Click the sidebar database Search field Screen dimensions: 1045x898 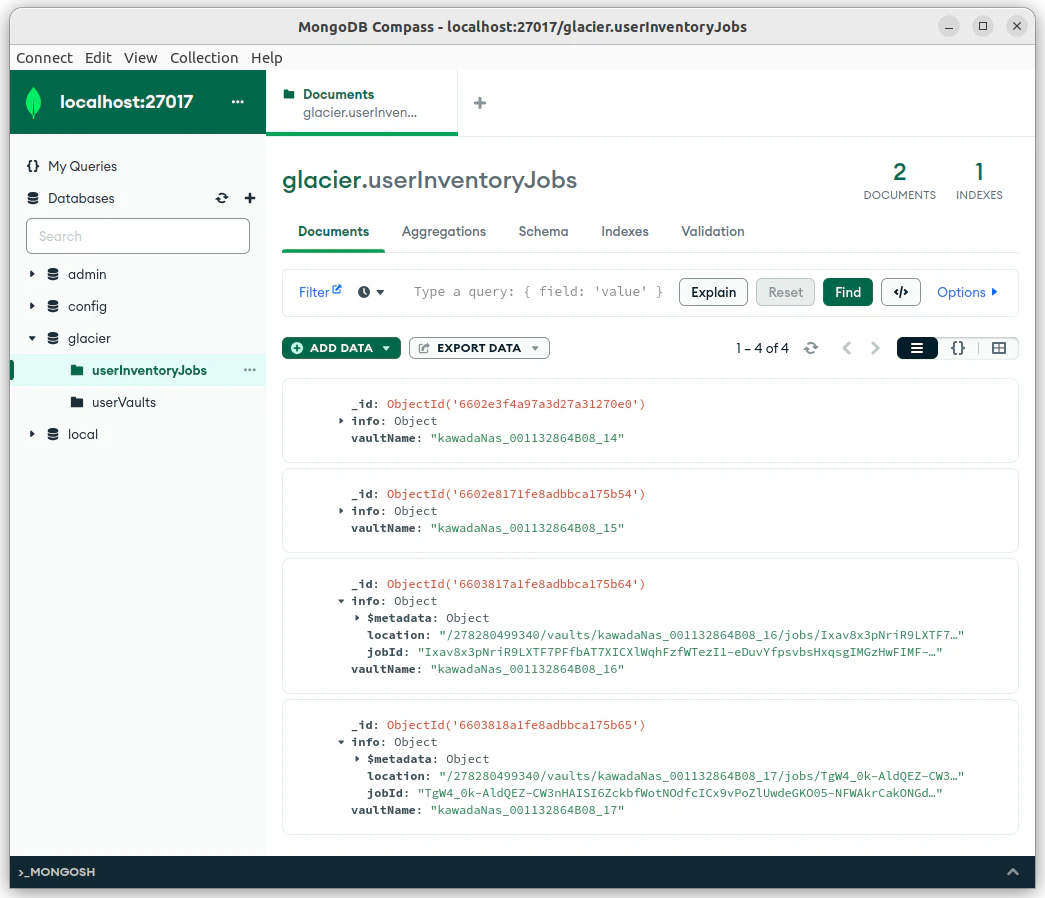point(138,236)
